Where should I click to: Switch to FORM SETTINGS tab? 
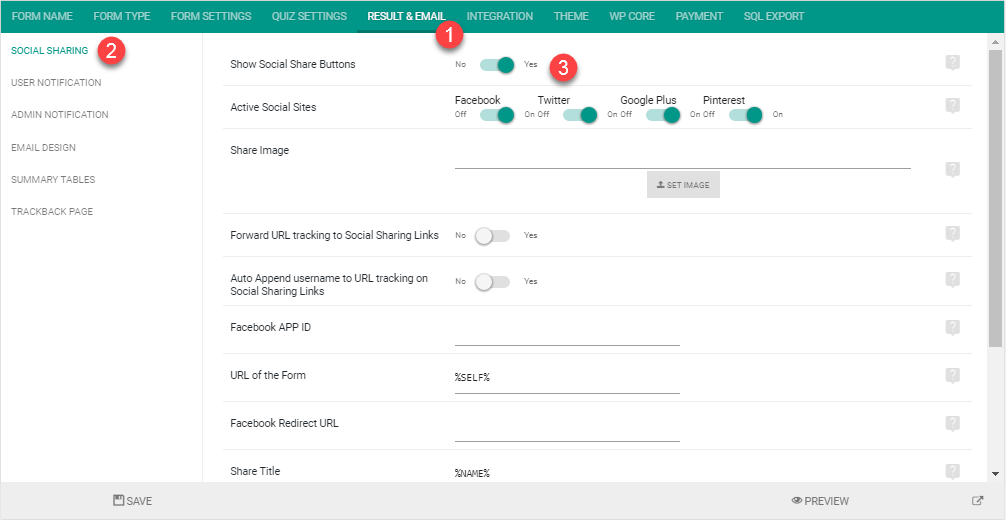(211, 17)
